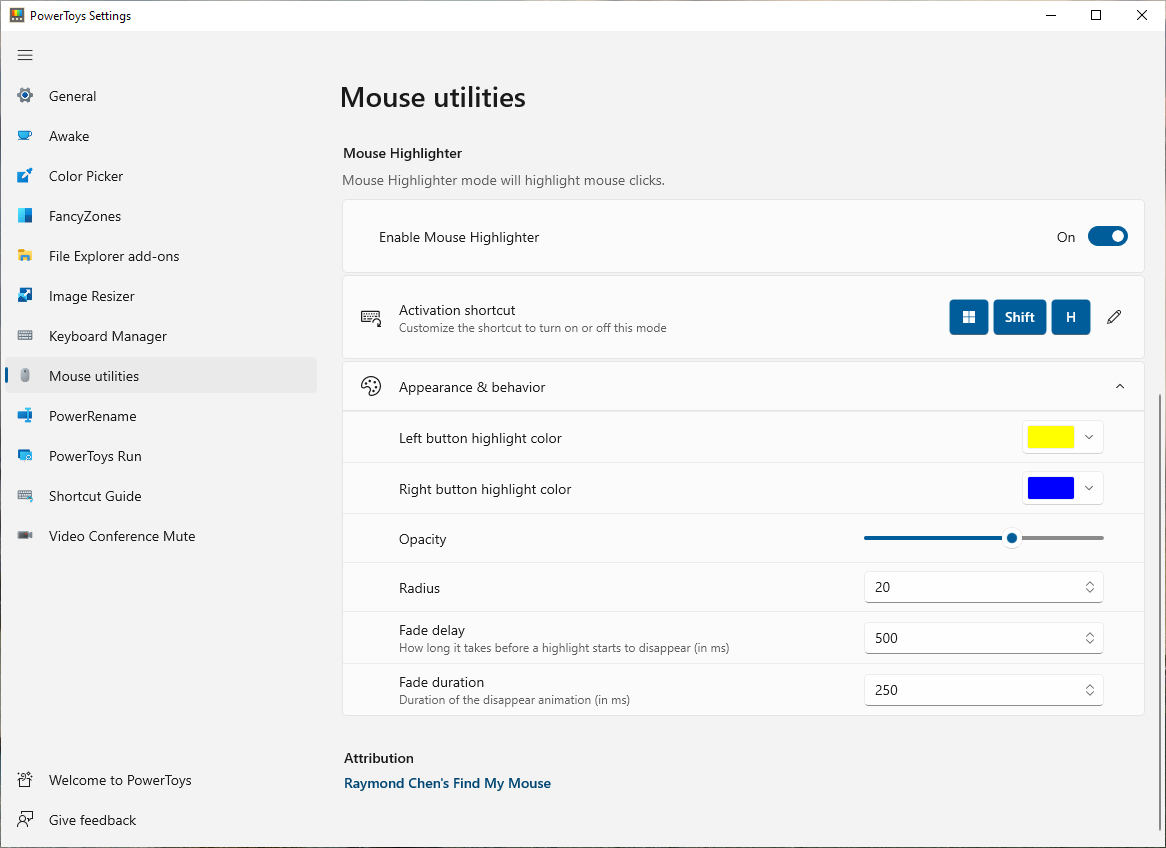Open the Shortcut Guide page
Image resolution: width=1166 pixels, height=848 pixels.
coord(161,496)
